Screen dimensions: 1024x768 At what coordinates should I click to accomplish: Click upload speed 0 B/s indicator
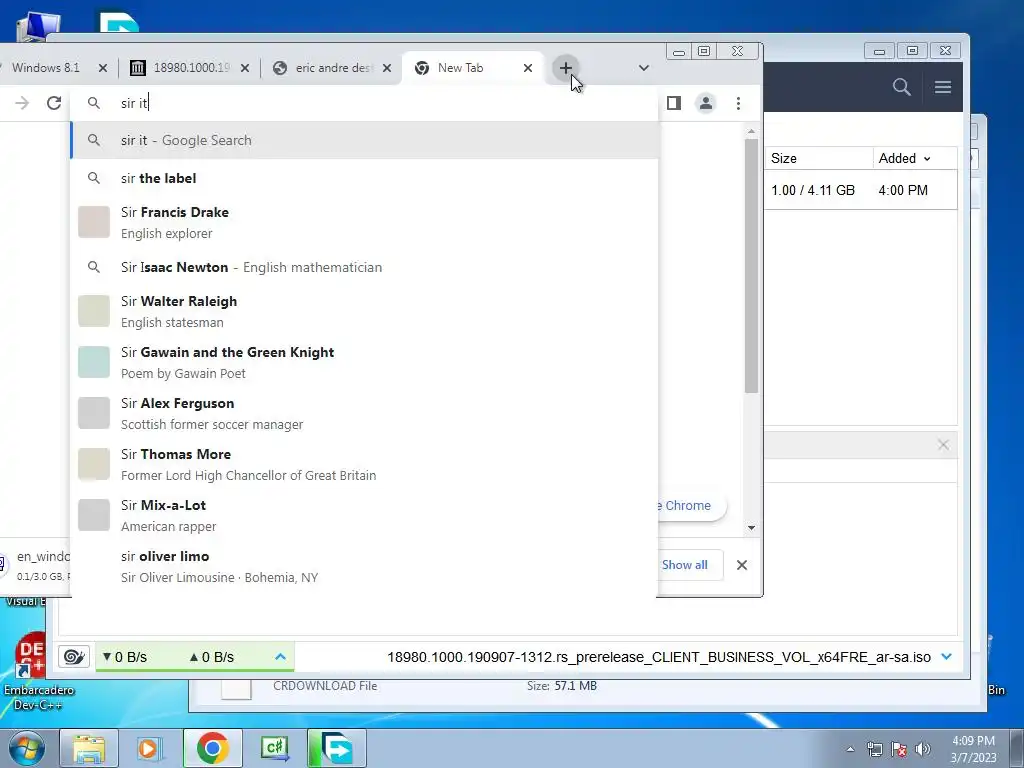(x=212, y=657)
